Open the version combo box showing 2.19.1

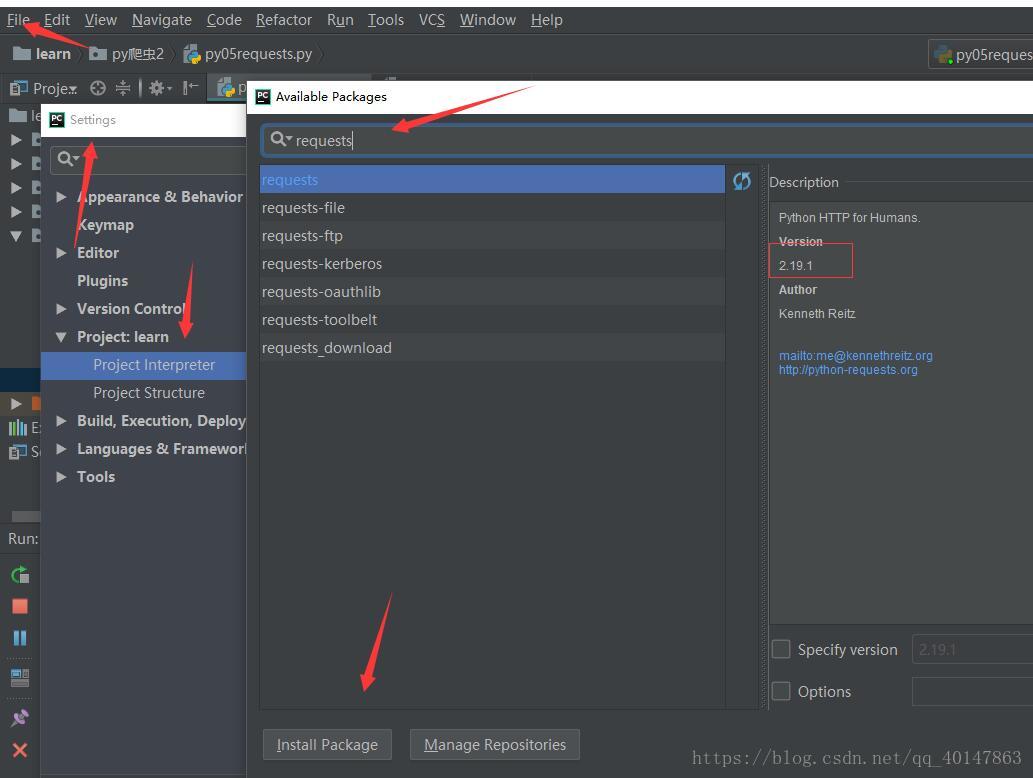[x=972, y=650]
